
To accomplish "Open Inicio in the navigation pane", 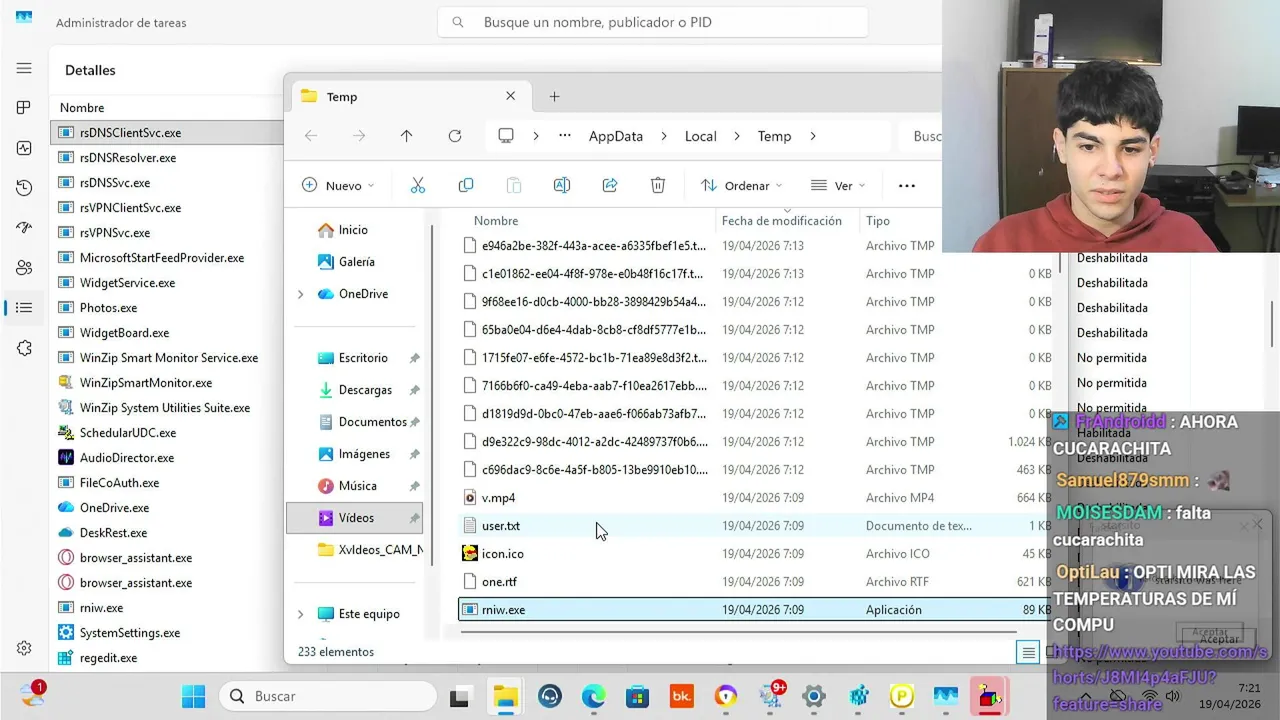I will tap(354, 230).
